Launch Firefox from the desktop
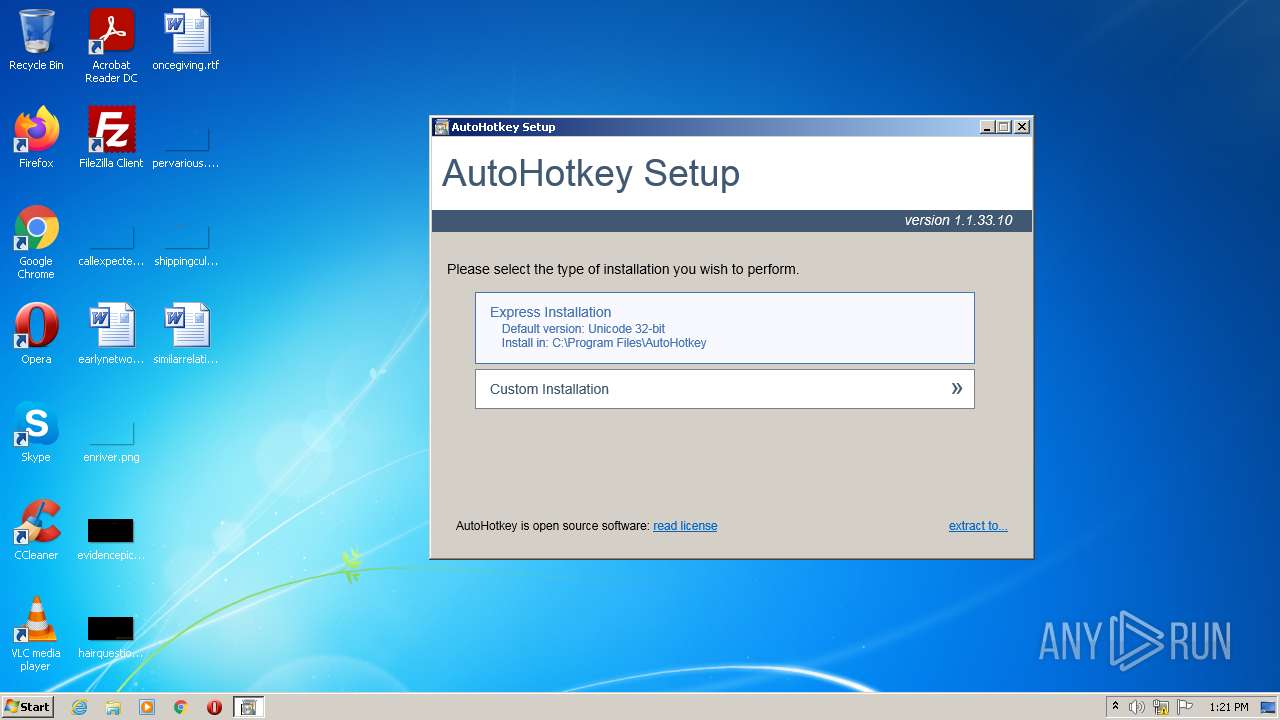Screen dimensions: 1280x720 [36, 138]
